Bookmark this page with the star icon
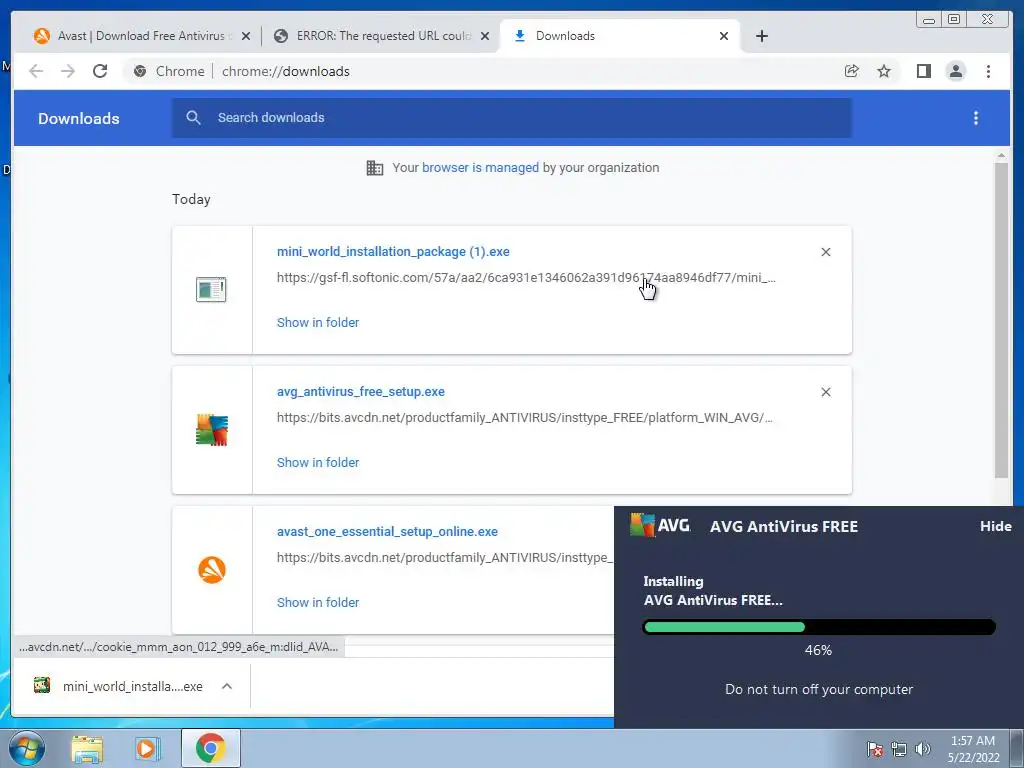The image size is (1024, 768). 884,71
